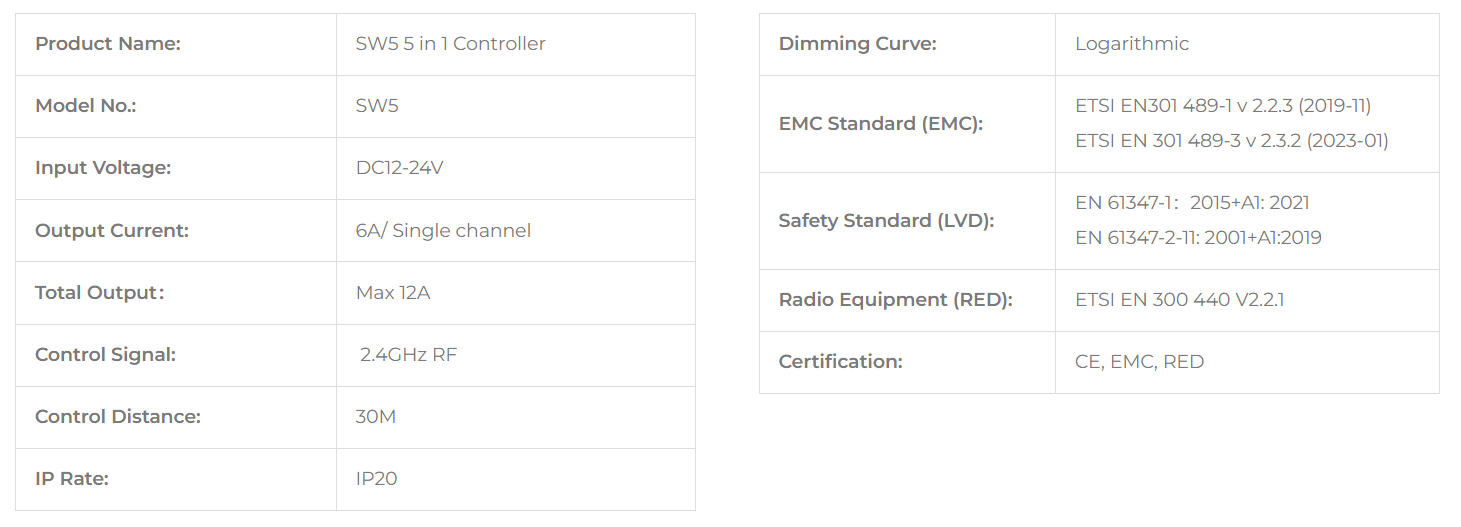Click the CE, EMC, RED certification value
Image resolution: width=1461 pixels, height=527 pixels.
point(1139,362)
